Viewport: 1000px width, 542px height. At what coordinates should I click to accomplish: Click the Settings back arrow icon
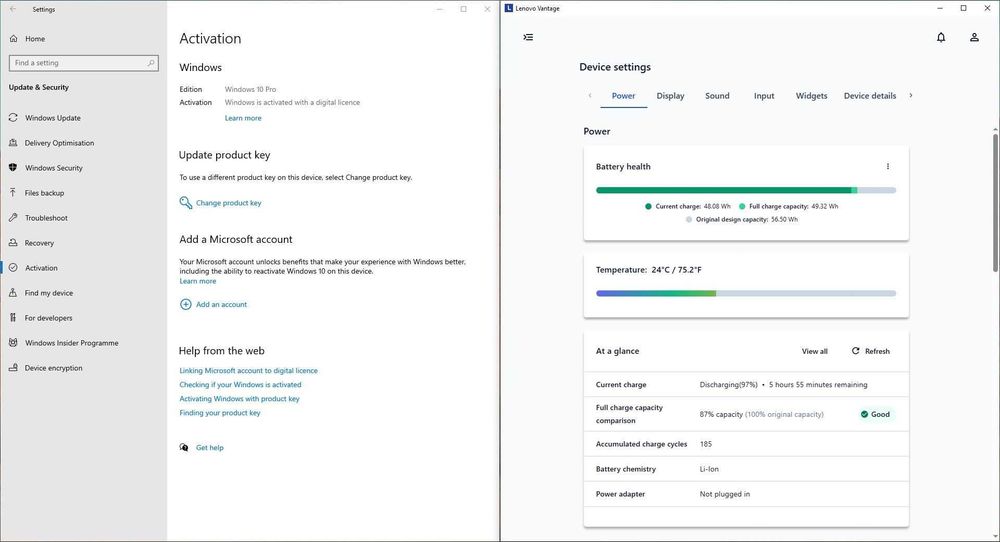(13, 9)
